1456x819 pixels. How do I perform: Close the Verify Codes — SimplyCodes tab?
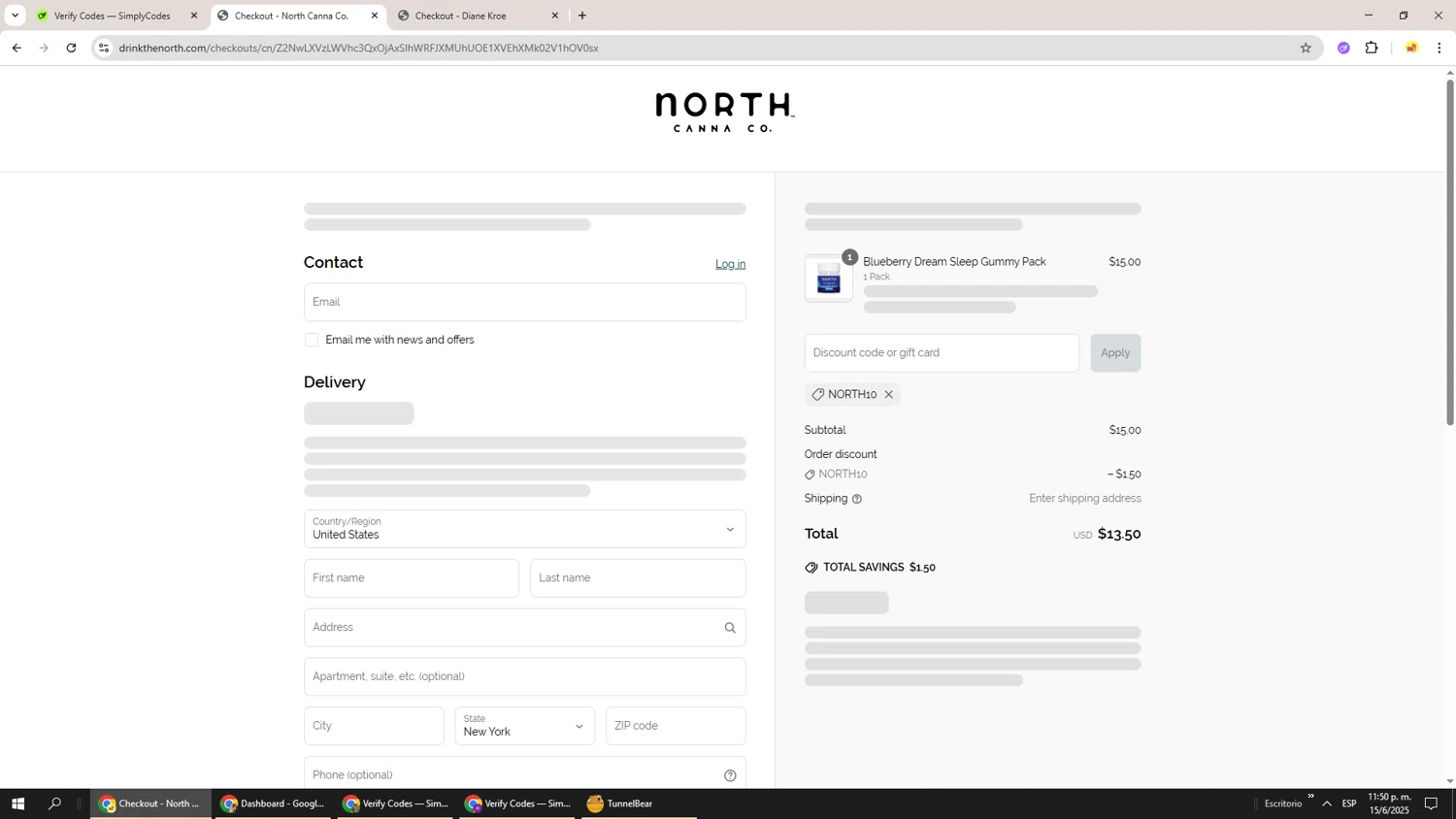[194, 16]
